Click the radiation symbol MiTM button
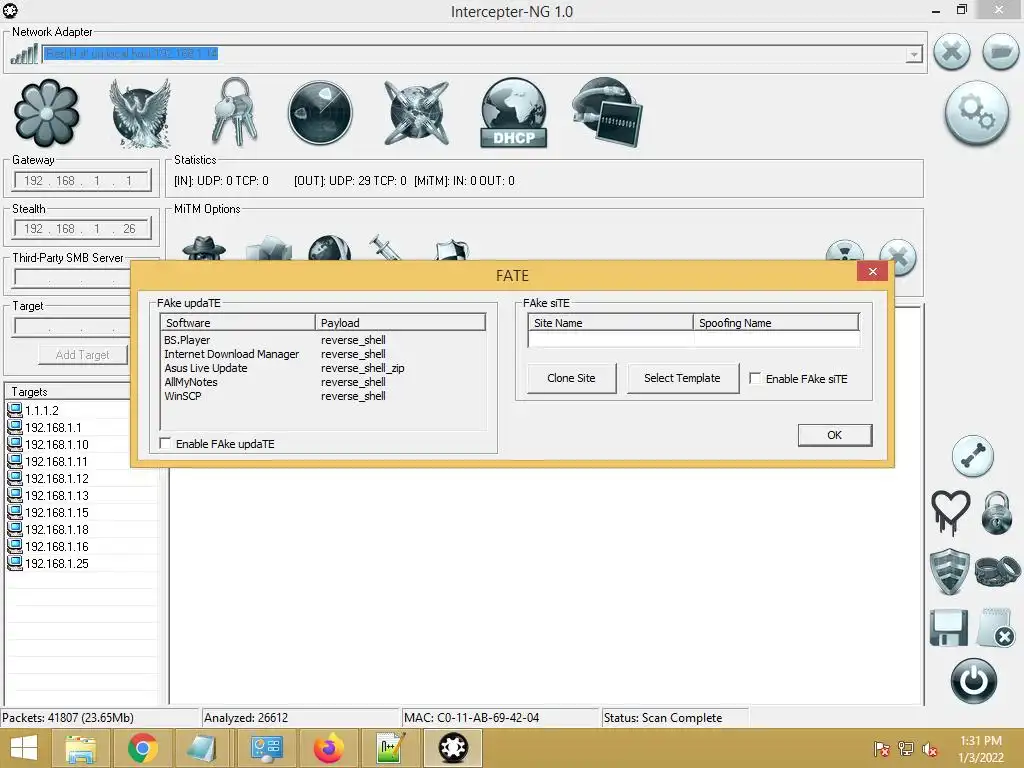 pos(844,251)
